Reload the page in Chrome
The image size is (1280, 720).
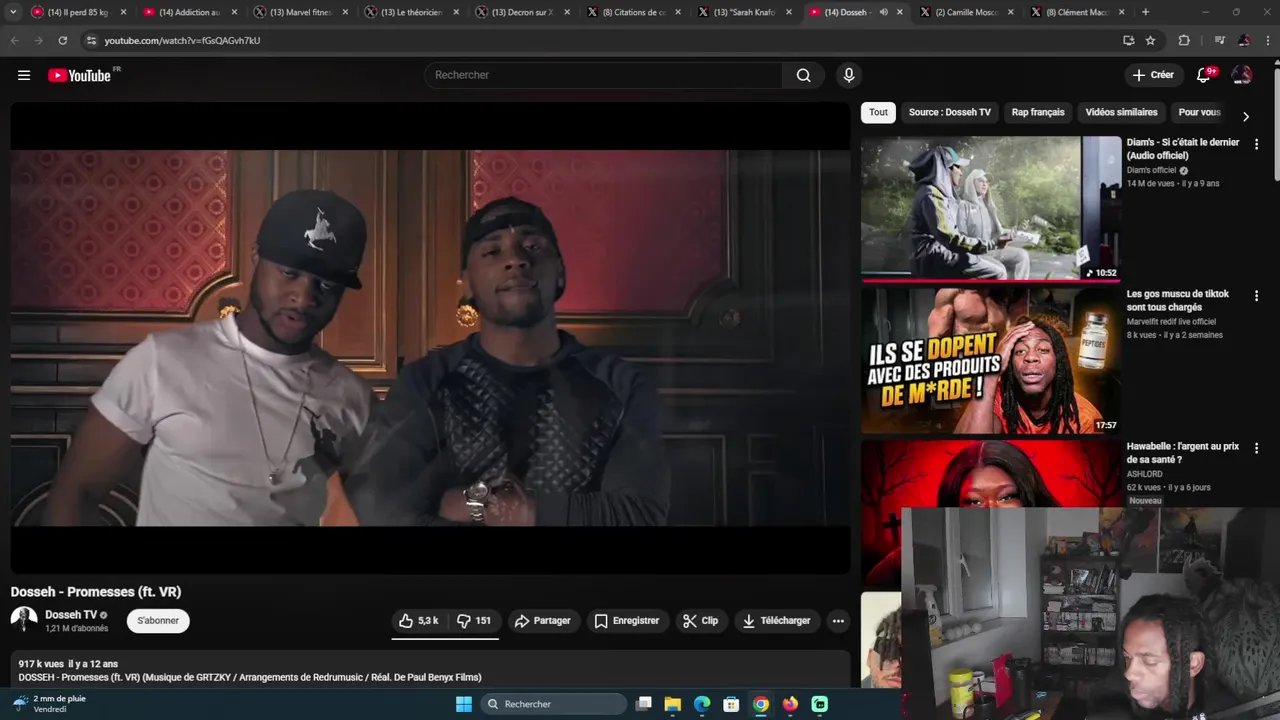(x=62, y=40)
